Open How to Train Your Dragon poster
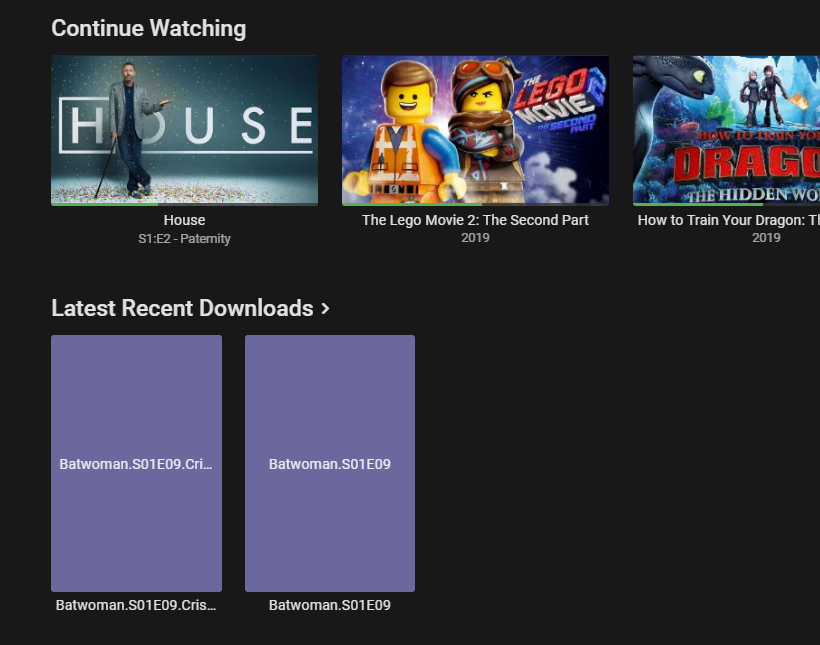The width and height of the screenshot is (820, 645). tap(726, 130)
